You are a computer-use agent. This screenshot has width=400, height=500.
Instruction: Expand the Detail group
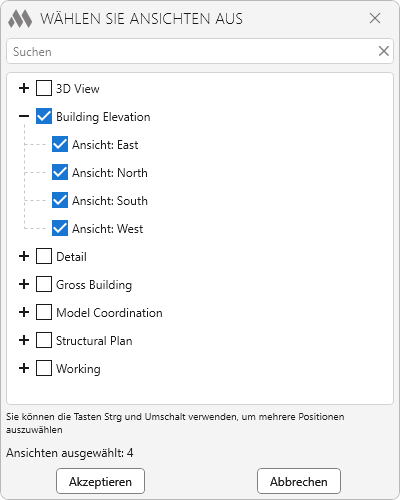(24, 256)
